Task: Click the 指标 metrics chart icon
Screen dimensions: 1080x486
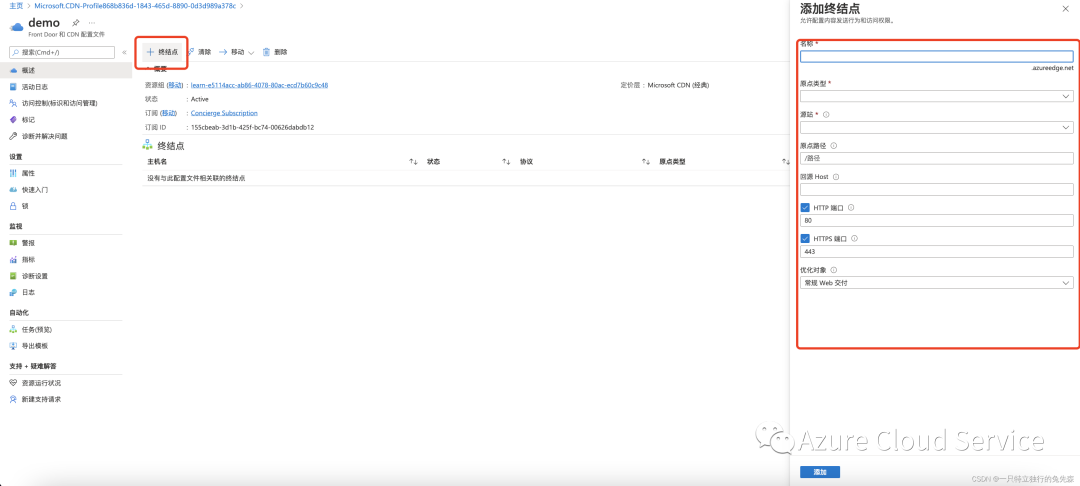Action: [x=14, y=260]
